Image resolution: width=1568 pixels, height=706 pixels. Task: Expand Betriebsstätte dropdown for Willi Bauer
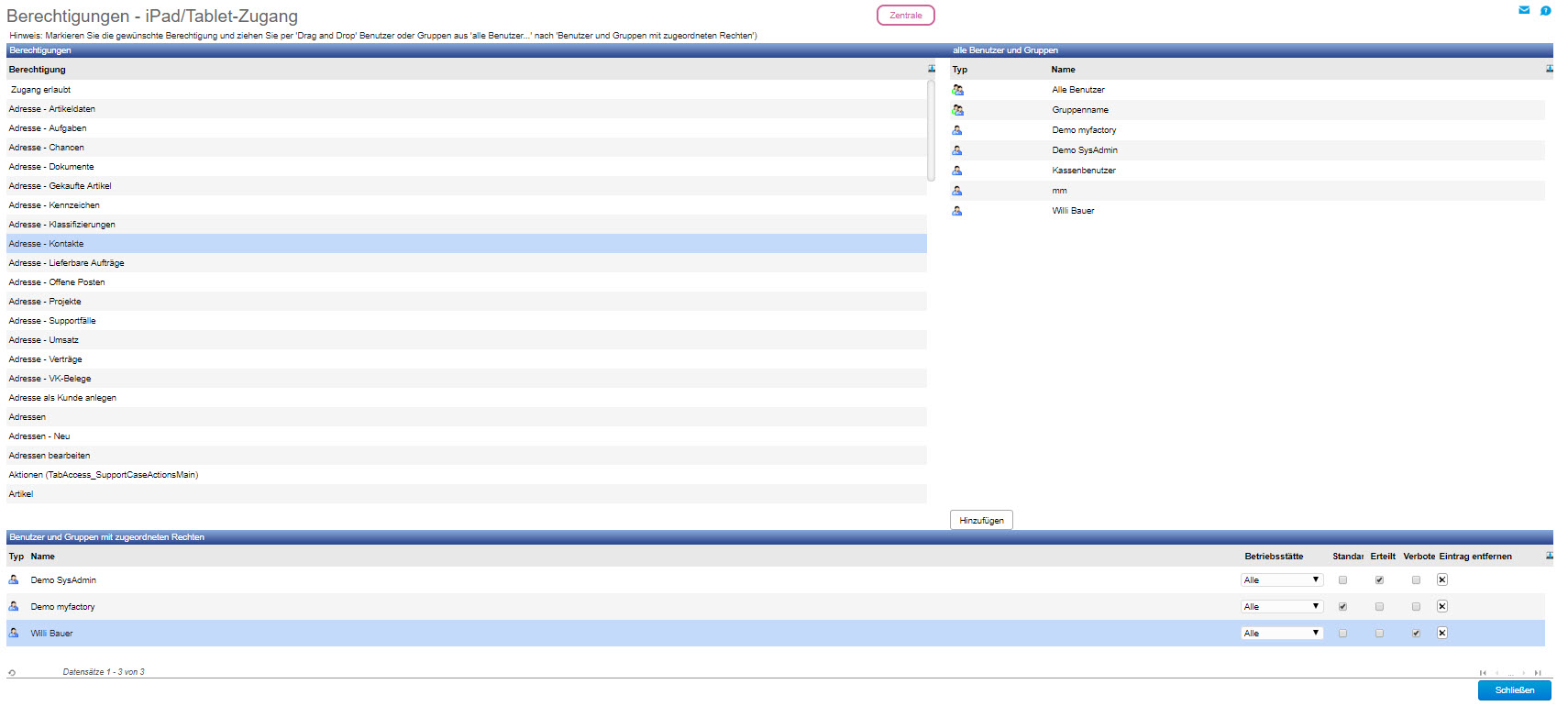click(1281, 633)
